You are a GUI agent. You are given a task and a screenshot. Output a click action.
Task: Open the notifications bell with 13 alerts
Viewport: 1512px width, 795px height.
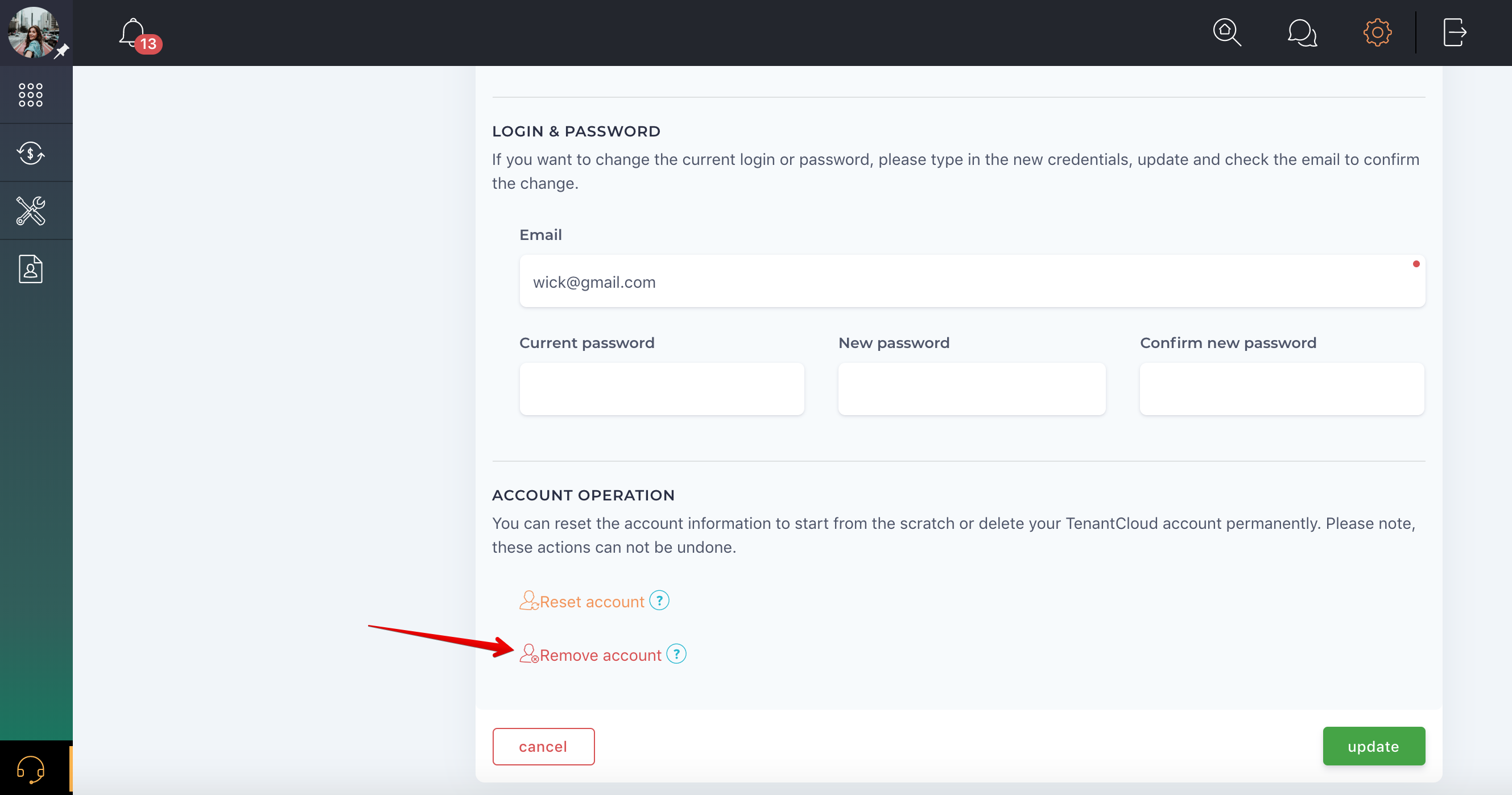click(x=139, y=35)
